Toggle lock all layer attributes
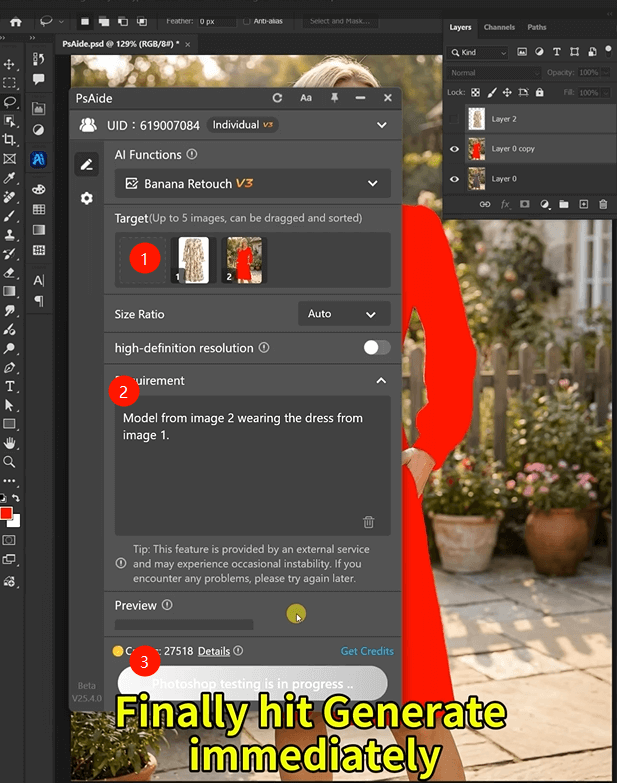 [x=540, y=92]
